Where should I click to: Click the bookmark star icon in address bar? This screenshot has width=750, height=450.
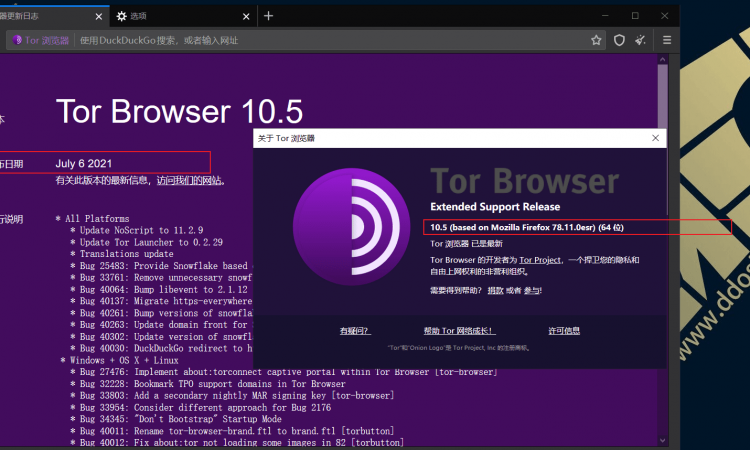coord(596,40)
